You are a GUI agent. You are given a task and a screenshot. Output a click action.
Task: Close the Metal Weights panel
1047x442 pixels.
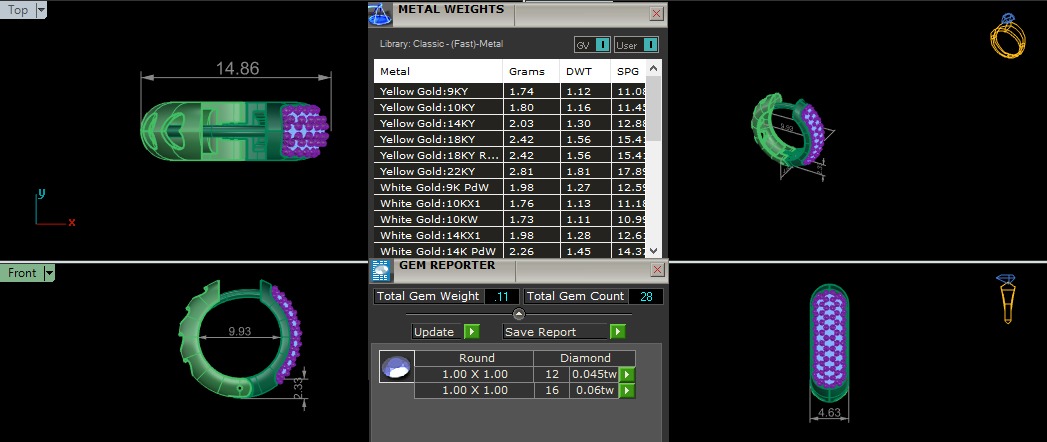tap(656, 13)
